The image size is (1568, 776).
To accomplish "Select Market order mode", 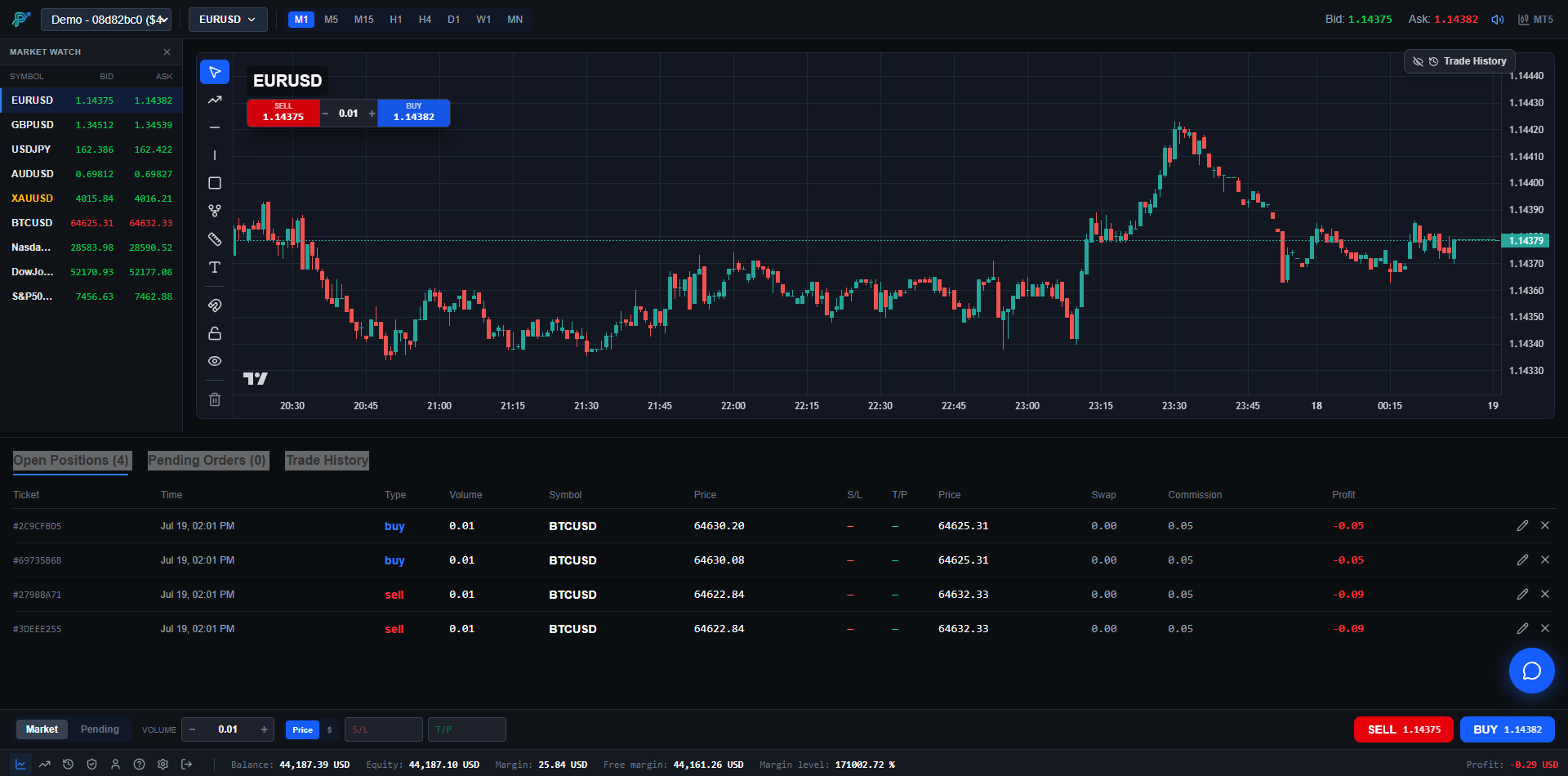I will coord(42,729).
